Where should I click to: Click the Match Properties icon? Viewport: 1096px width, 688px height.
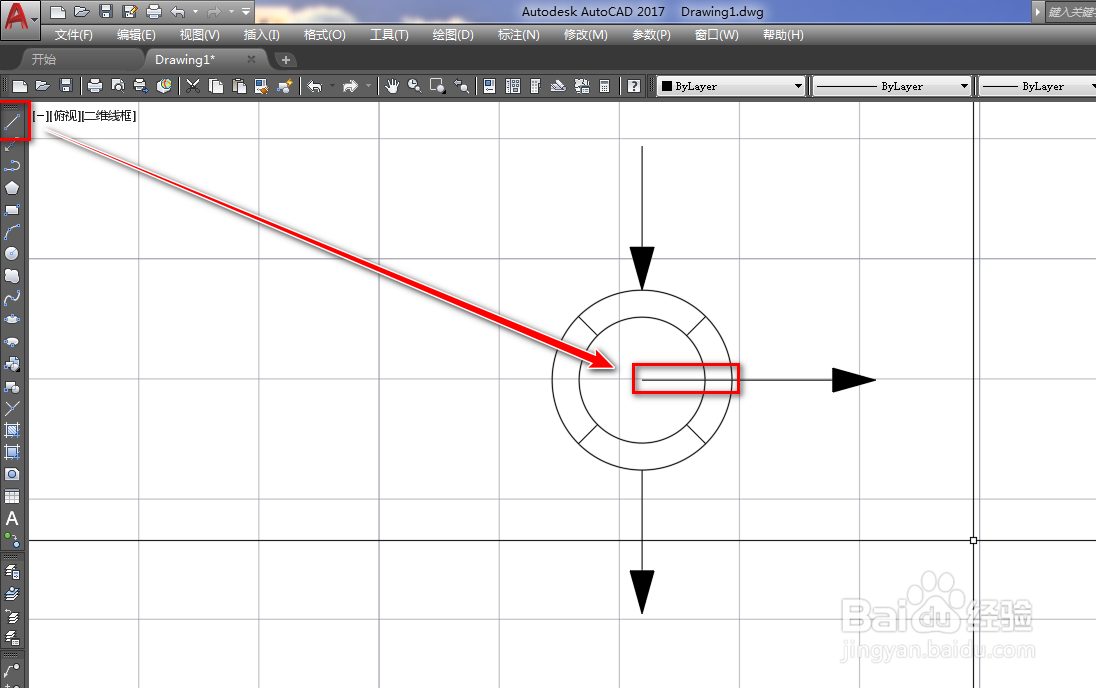pos(261,86)
